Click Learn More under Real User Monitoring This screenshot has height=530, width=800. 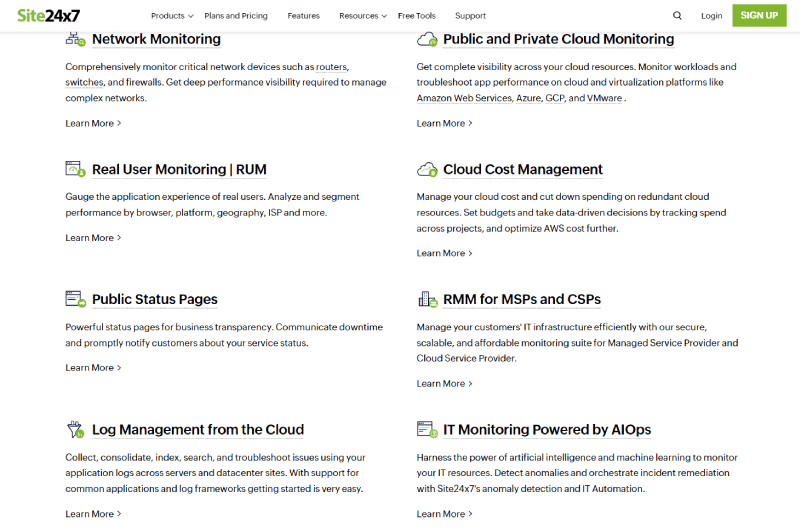[x=93, y=238]
